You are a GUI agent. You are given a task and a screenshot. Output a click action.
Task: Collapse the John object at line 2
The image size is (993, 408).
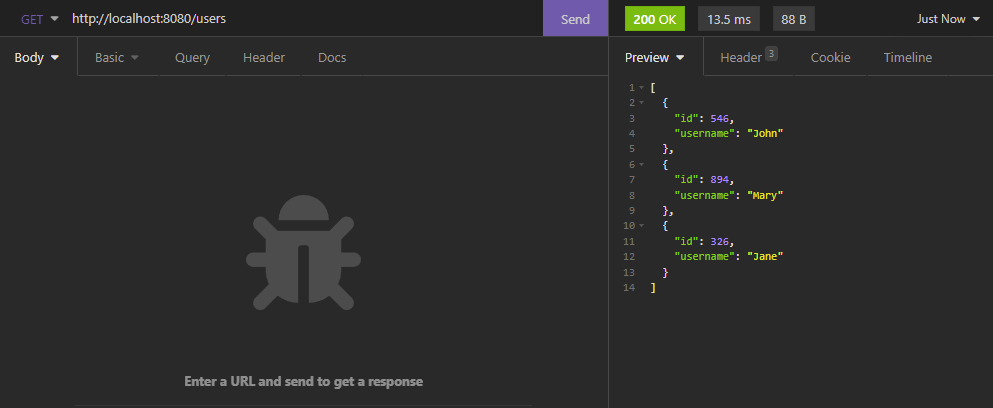tap(641, 103)
